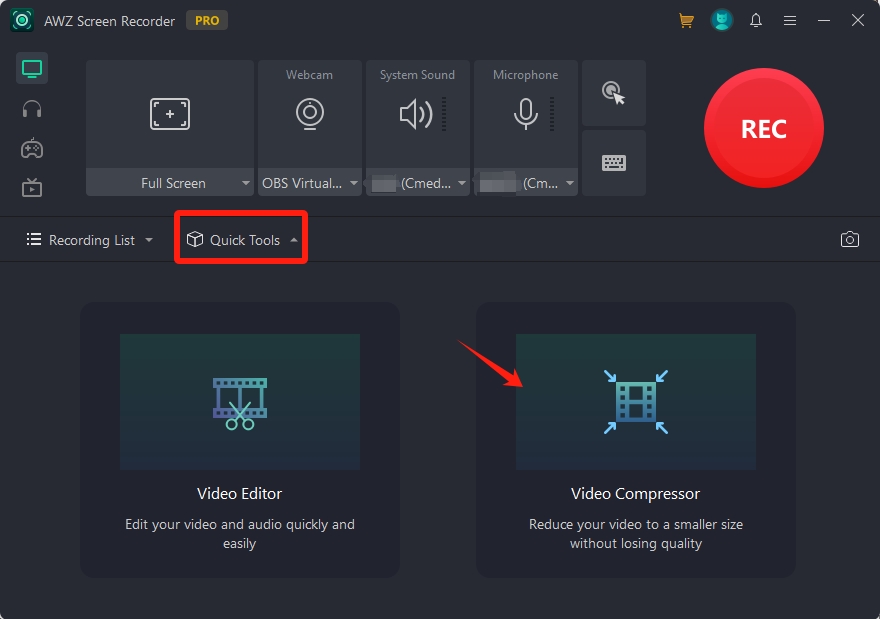Switch to audio recording headphones icon
The width and height of the screenshot is (880, 619).
[x=32, y=109]
